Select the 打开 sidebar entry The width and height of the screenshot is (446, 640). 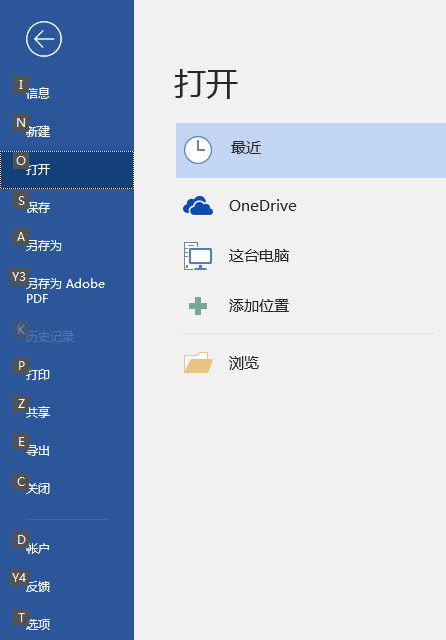click(x=67, y=170)
